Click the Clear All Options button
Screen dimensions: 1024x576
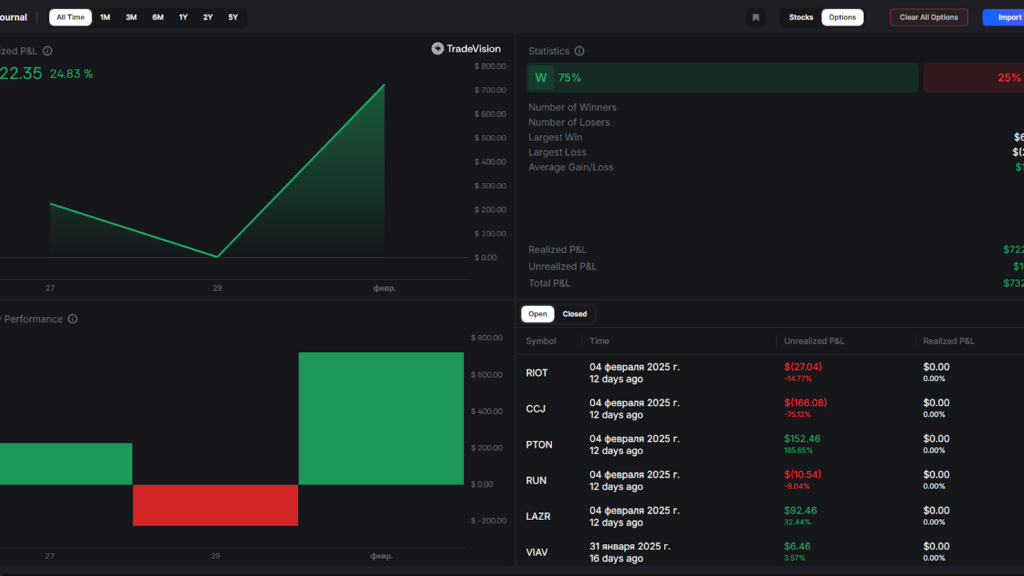pyautogui.click(x=928, y=17)
